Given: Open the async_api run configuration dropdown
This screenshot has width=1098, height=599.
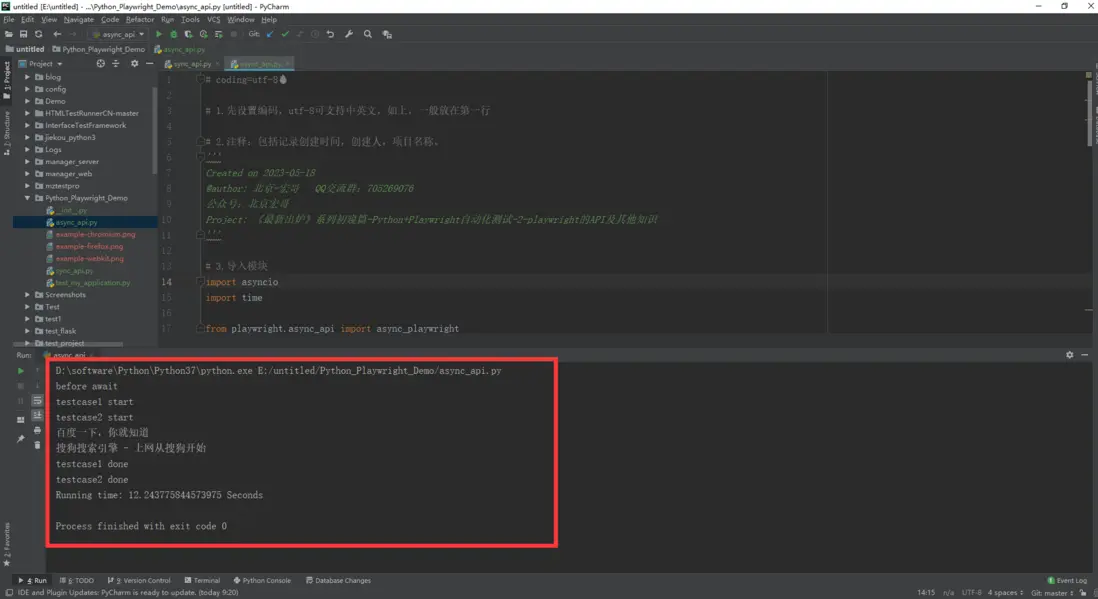Looking at the screenshot, I should coord(118,34).
